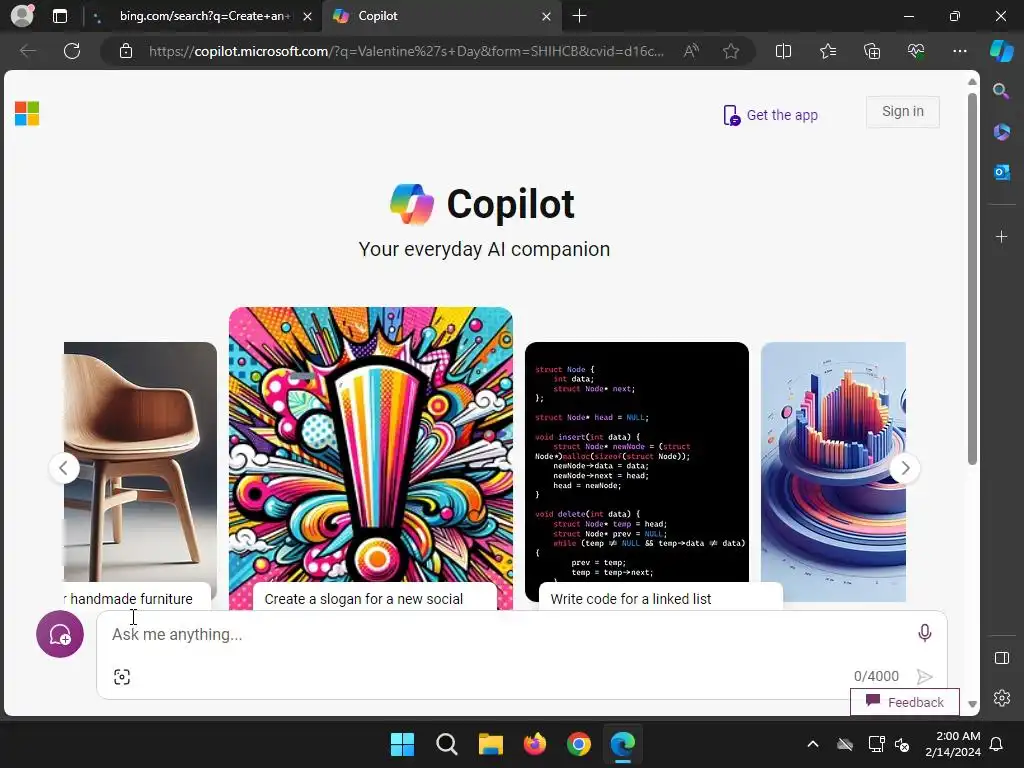This screenshot has height=768, width=1024.
Task: Click the sidebar Search icon
Action: point(1001,91)
